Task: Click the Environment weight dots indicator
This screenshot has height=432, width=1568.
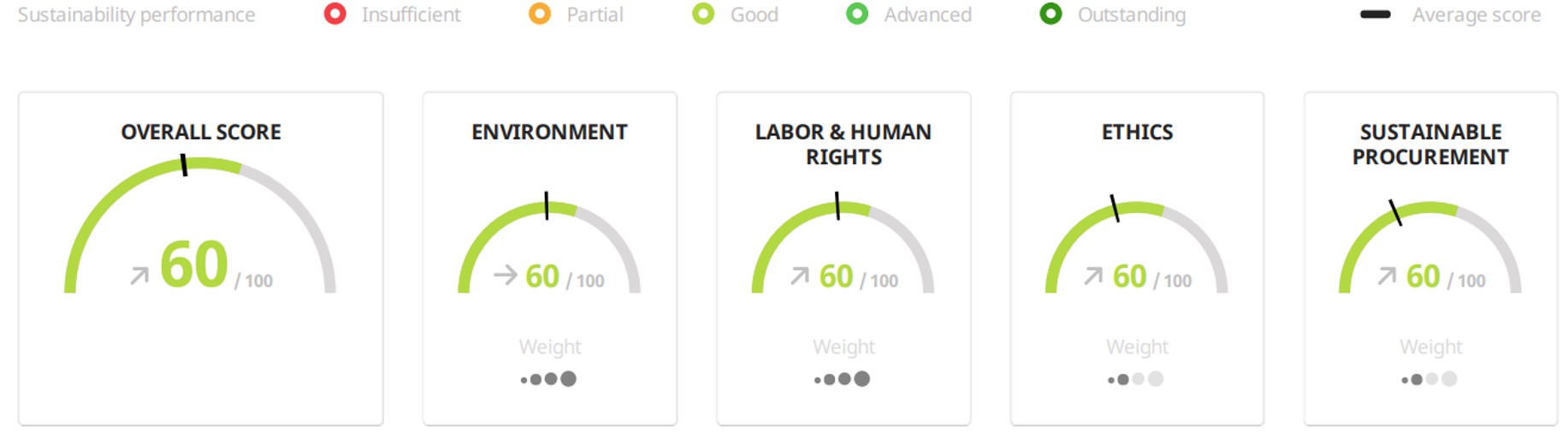Action: point(548,379)
